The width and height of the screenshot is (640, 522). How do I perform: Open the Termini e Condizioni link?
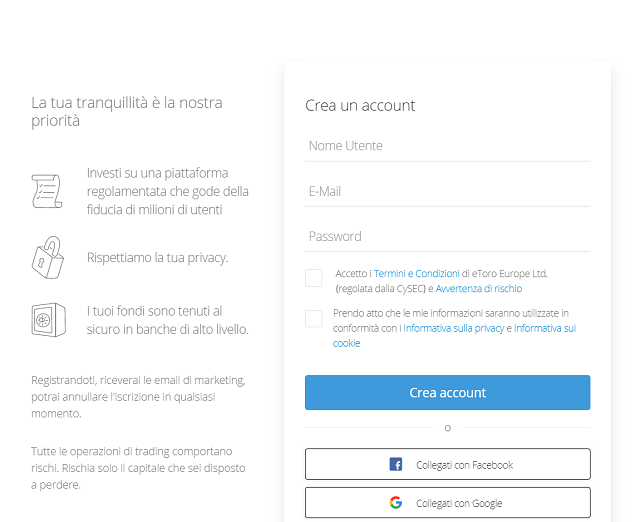point(416,273)
